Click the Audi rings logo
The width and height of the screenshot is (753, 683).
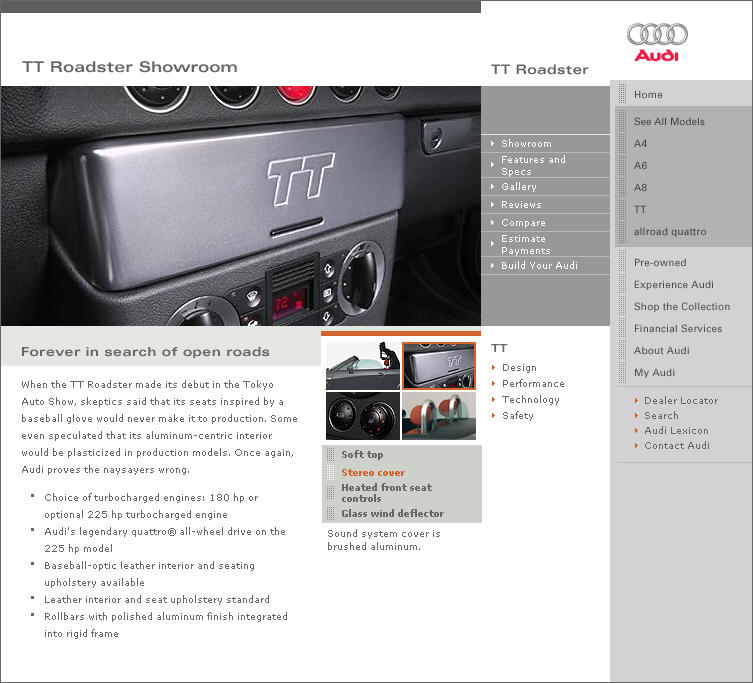[657, 42]
